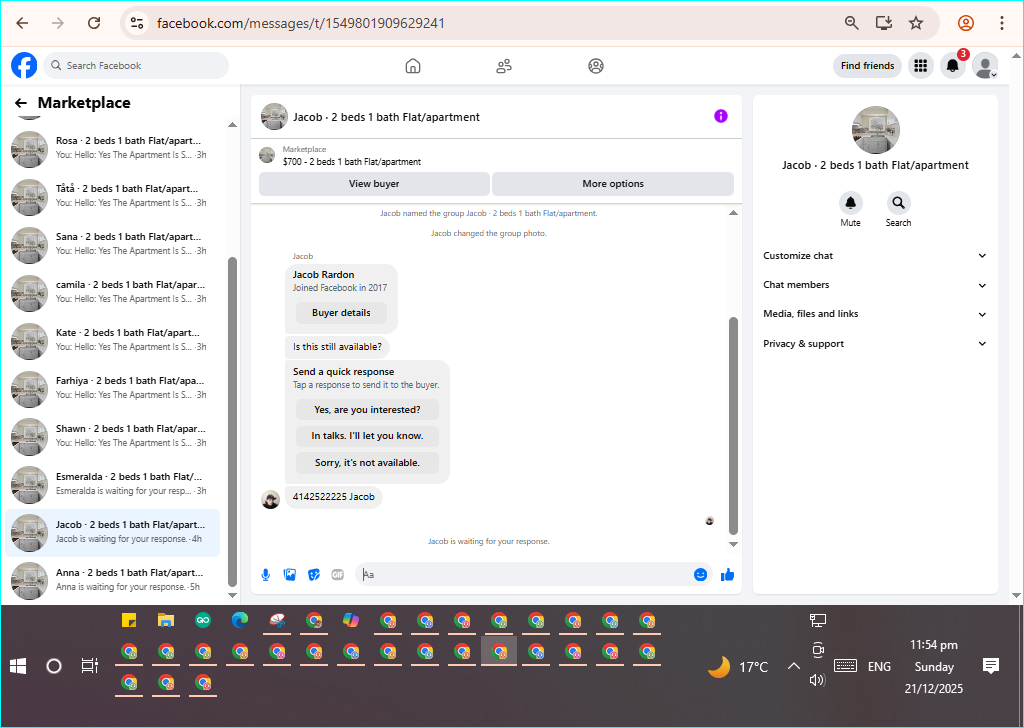
Task: Open the Groups icon in the top navigation
Action: pyautogui.click(x=596, y=66)
